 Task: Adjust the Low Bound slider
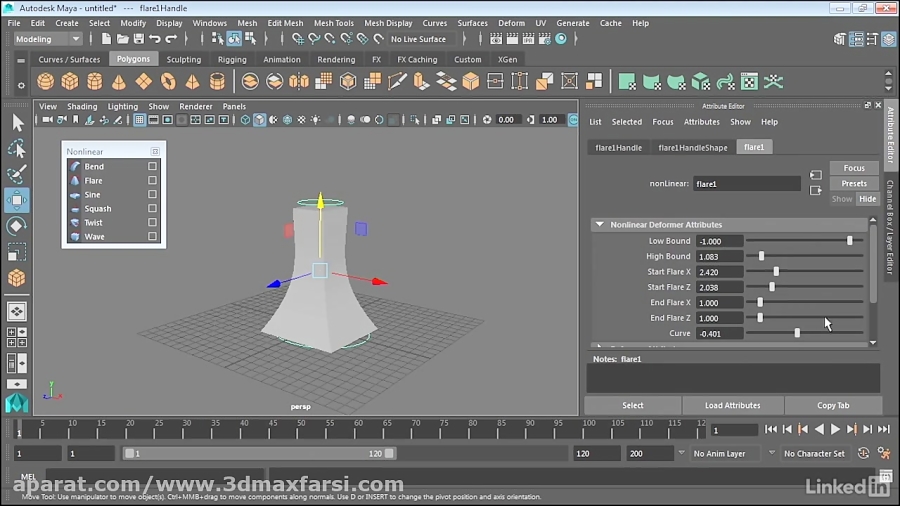pyautogui.click(x=849, y=241)
